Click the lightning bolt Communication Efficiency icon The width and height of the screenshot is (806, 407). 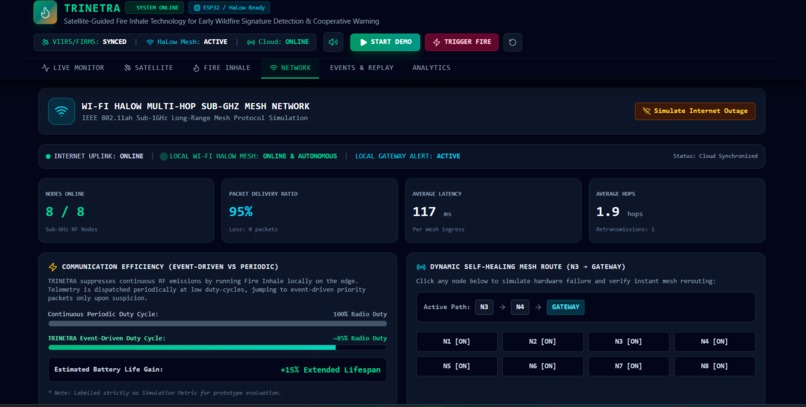53,267
